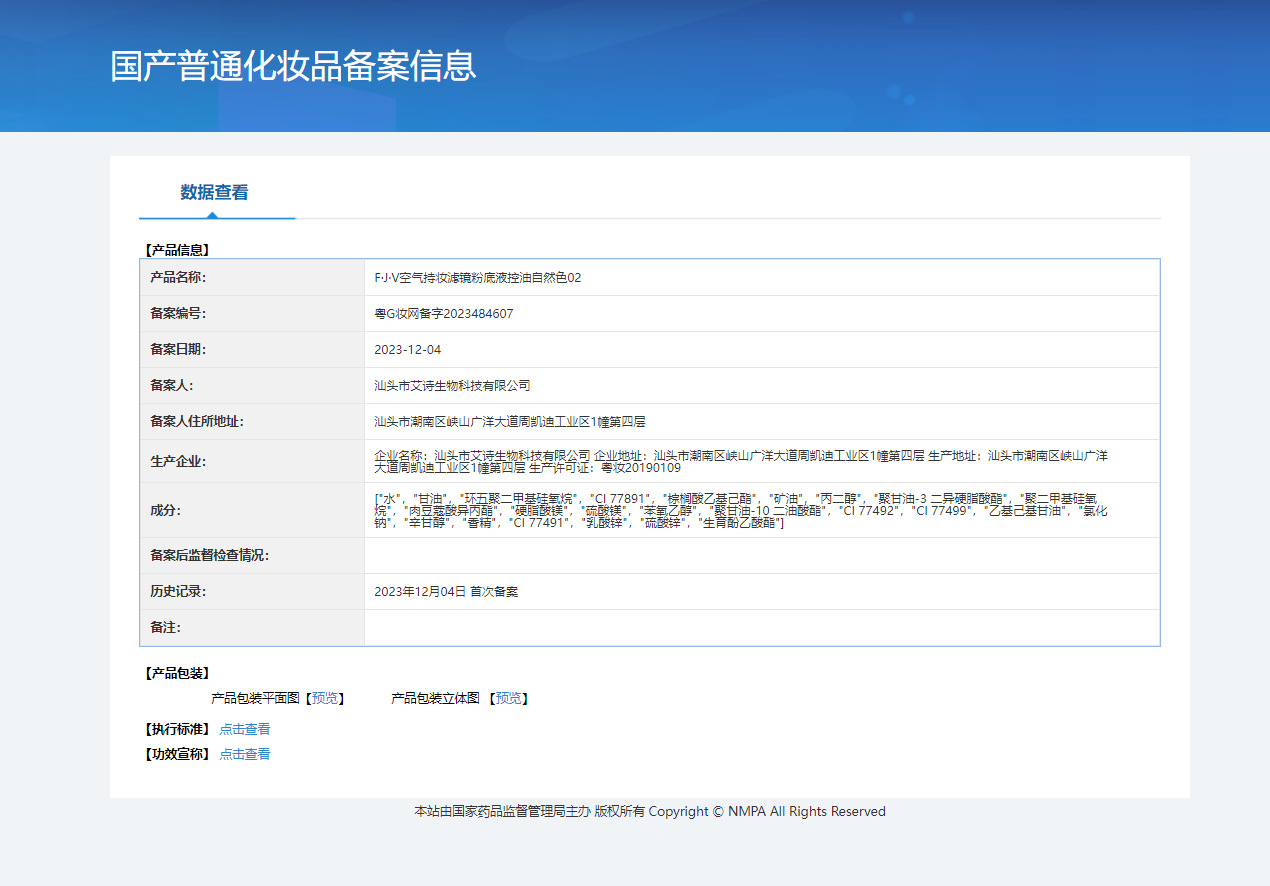Select the product name value F·J·V空气持妆滤镜粉底液
The image size is (1270, 886).
coord(477,278)
